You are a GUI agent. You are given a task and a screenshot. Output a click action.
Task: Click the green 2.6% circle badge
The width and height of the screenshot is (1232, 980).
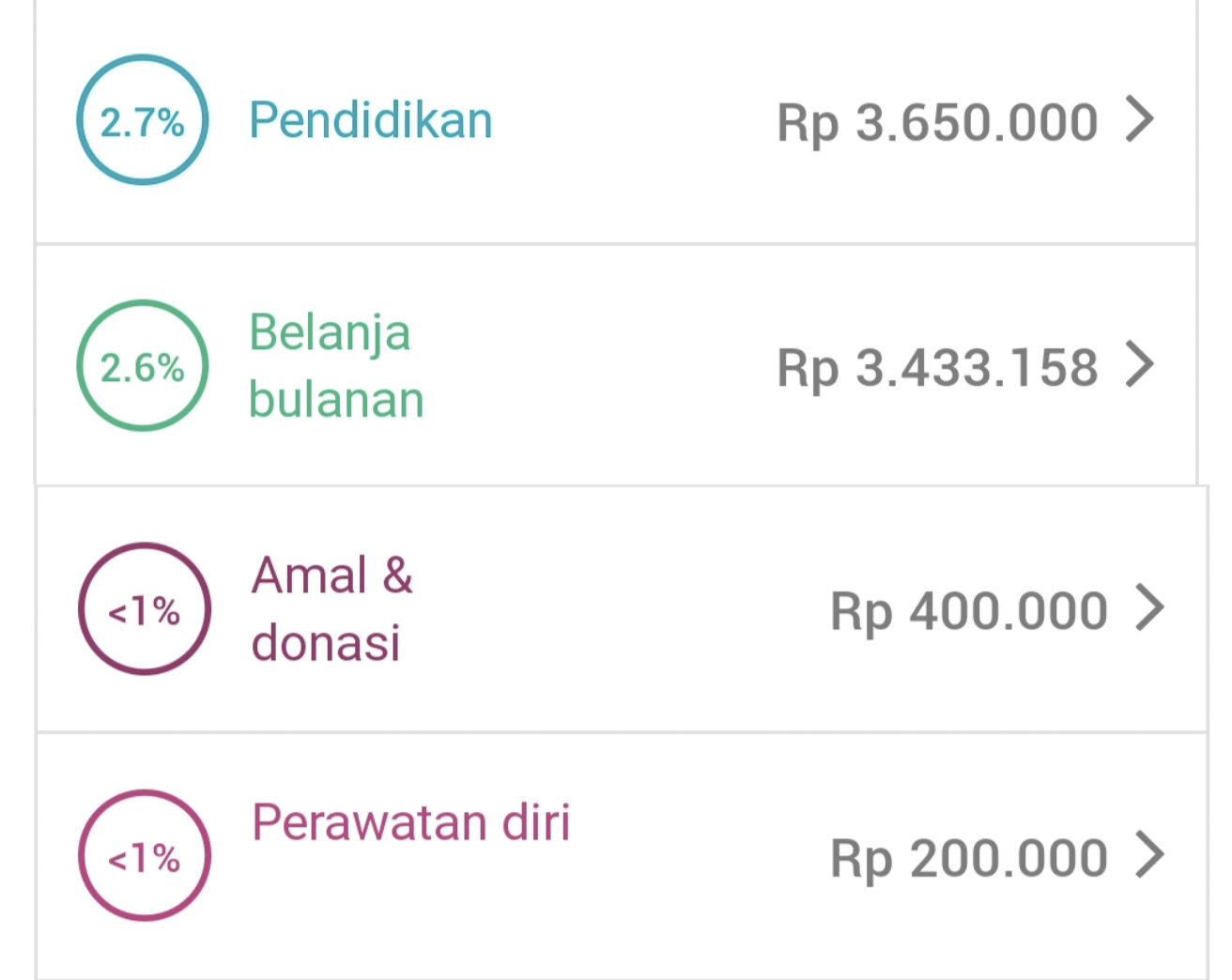(142, 365)
